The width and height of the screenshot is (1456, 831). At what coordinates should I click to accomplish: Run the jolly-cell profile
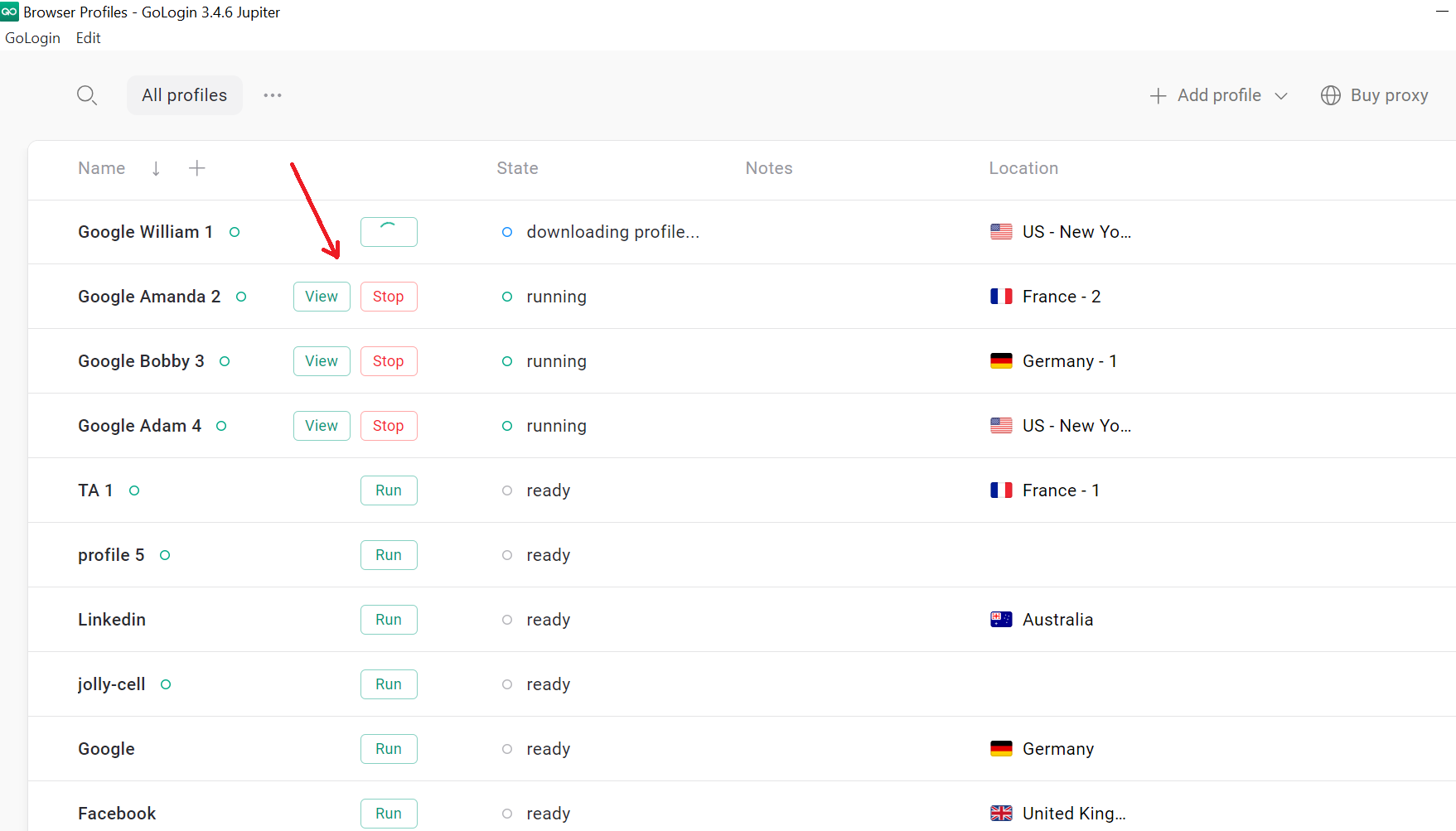pyautogui.click(x=389, y=684)
